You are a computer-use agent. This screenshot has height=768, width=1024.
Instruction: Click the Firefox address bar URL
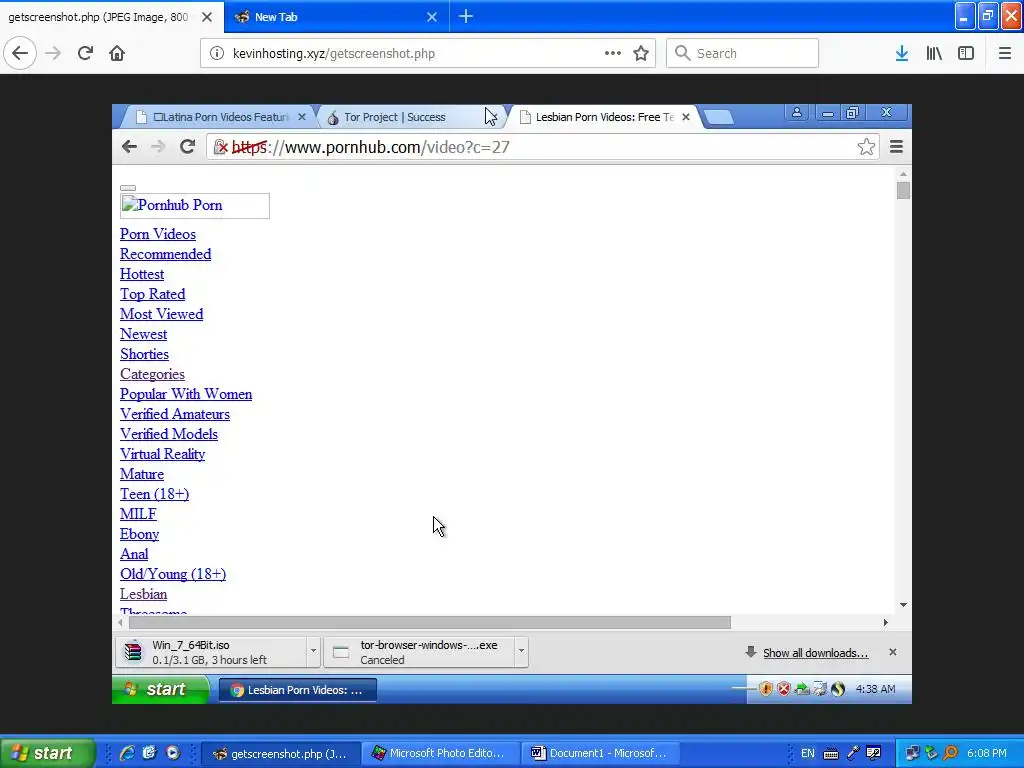[334, 54]
